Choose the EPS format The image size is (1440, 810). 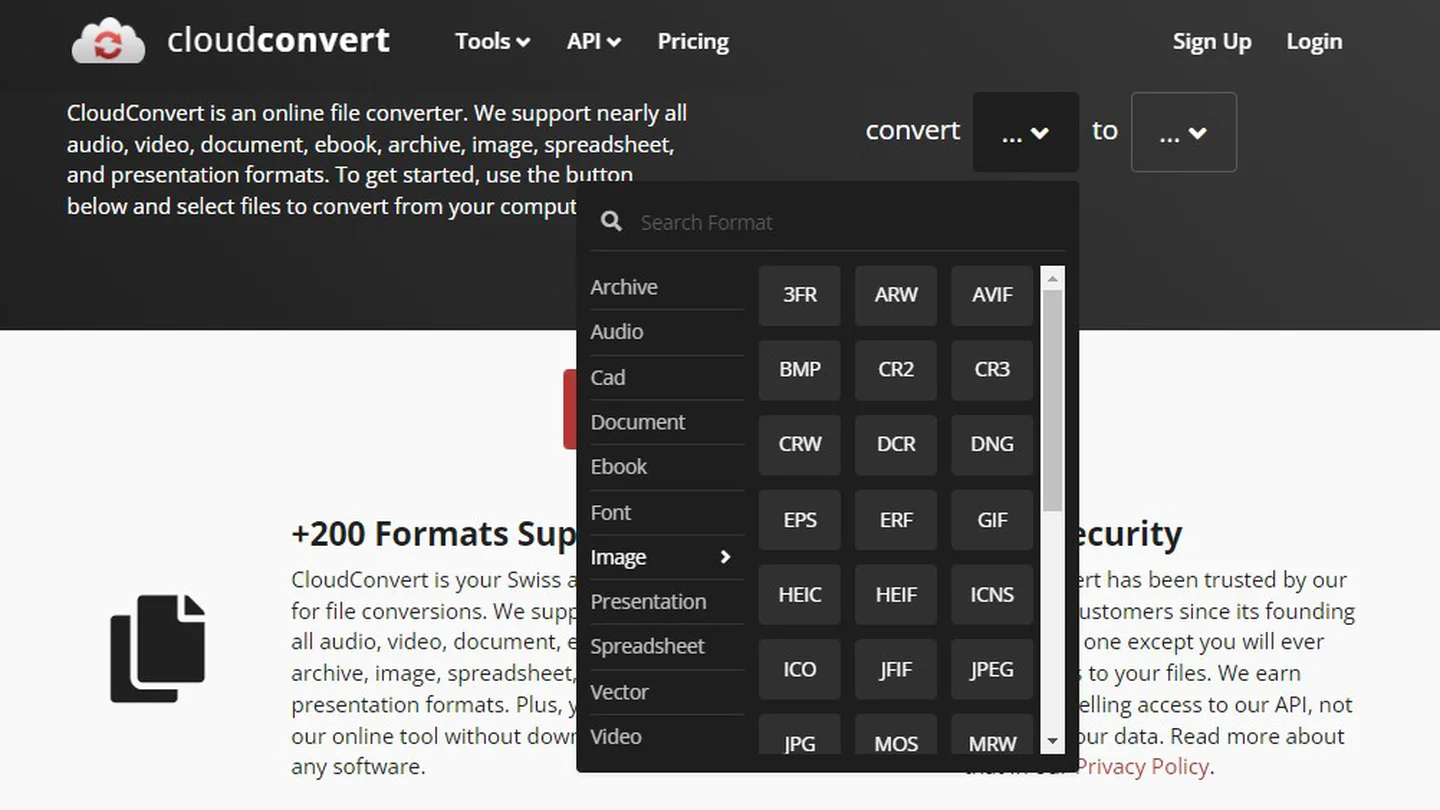(800, 520)
